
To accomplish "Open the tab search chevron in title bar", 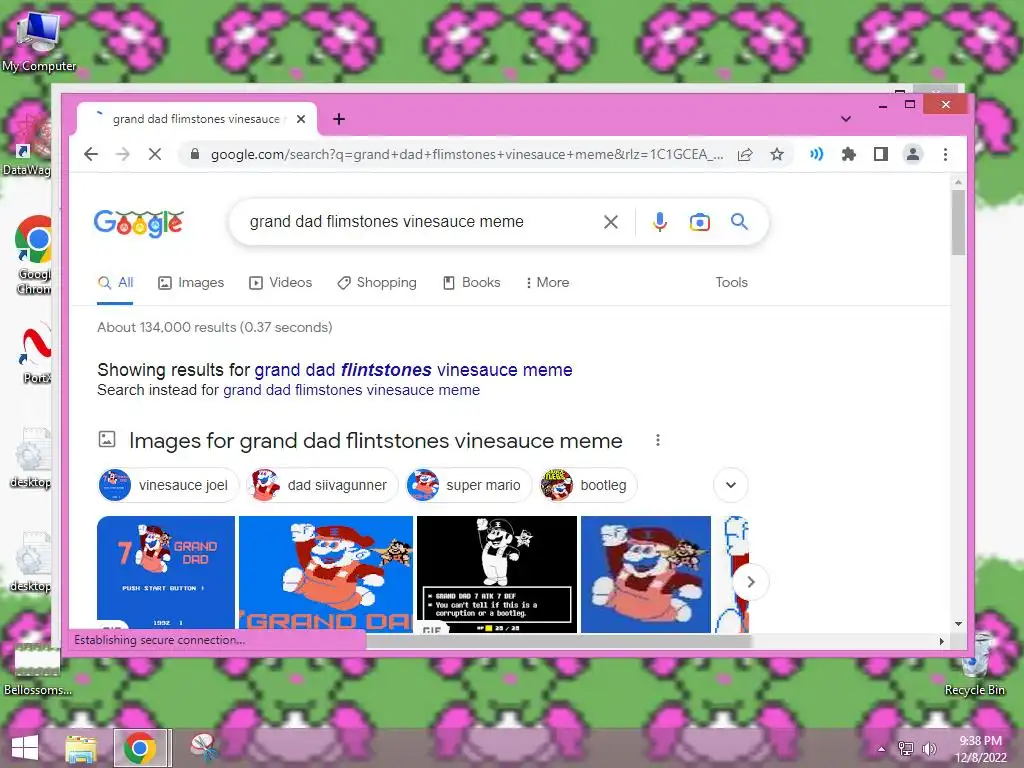I will tap(846, 119).
